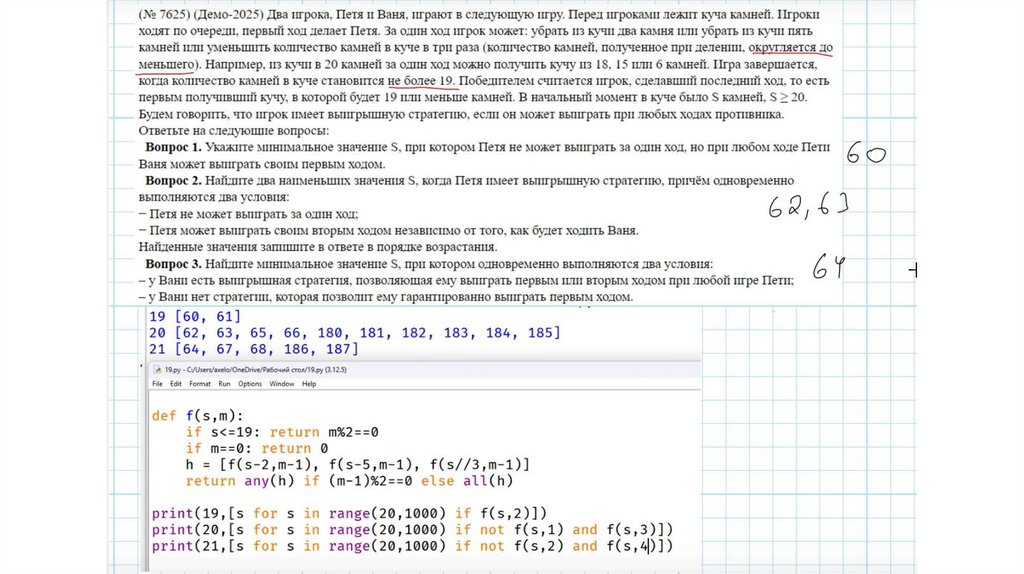Click the handwritten answer '64'

pyautogui.click(x=829, y=266)
